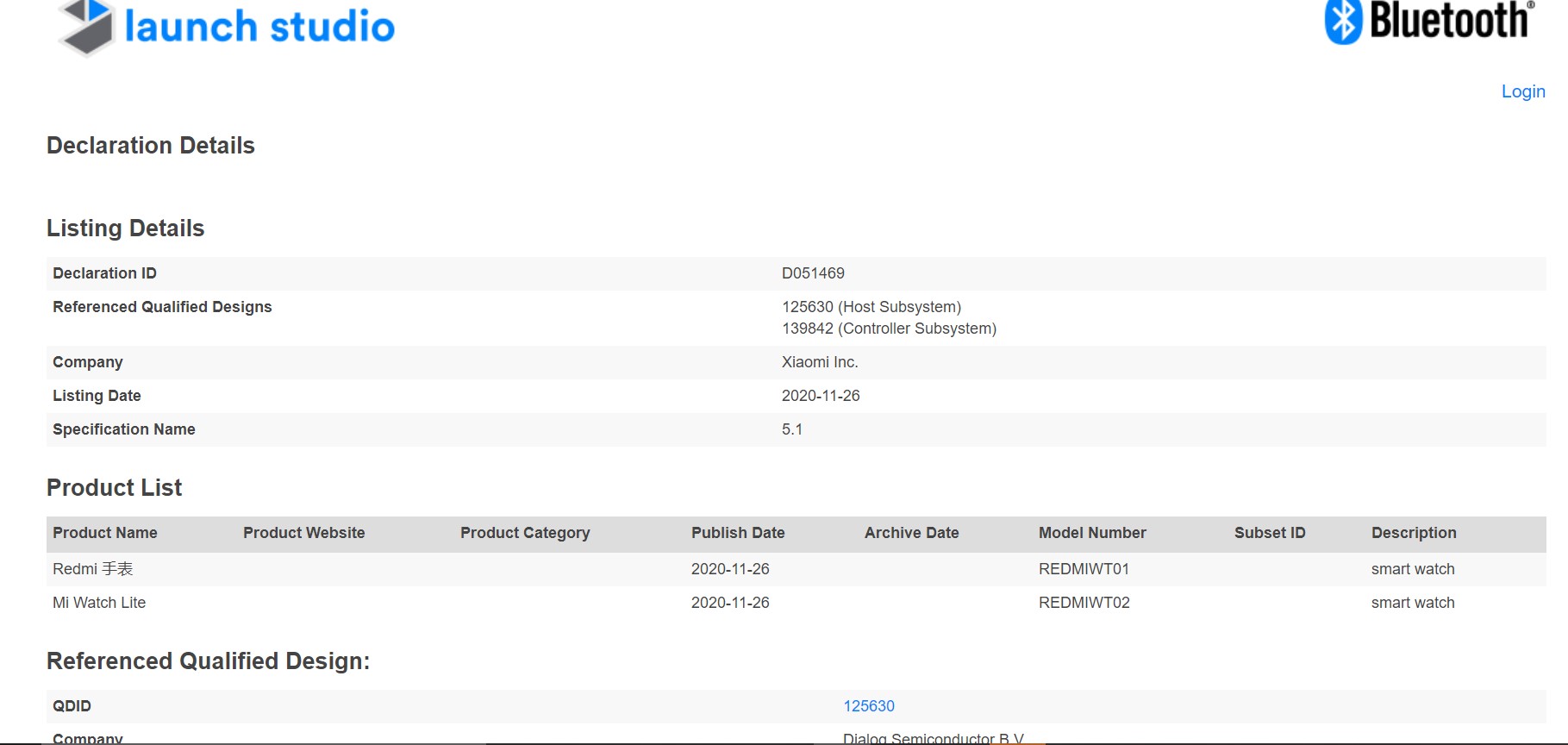The height and width of the screenshot is (745, 1568).
Task: Click the Launch Studio logo
Action: (226, 27)
